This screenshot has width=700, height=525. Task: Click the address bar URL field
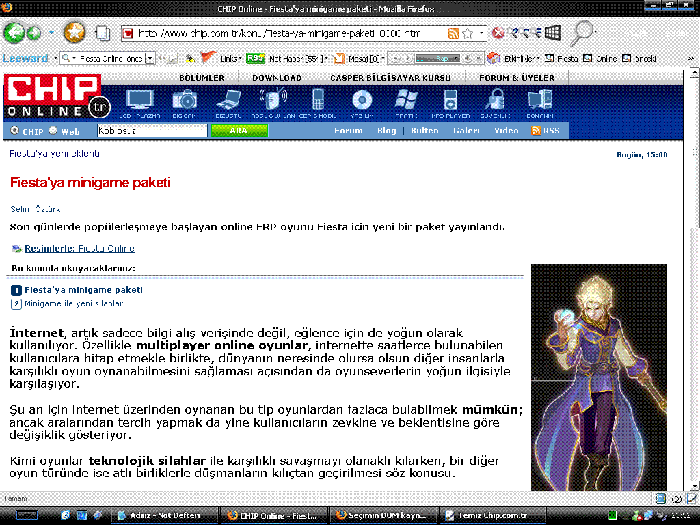click(286, 33)
